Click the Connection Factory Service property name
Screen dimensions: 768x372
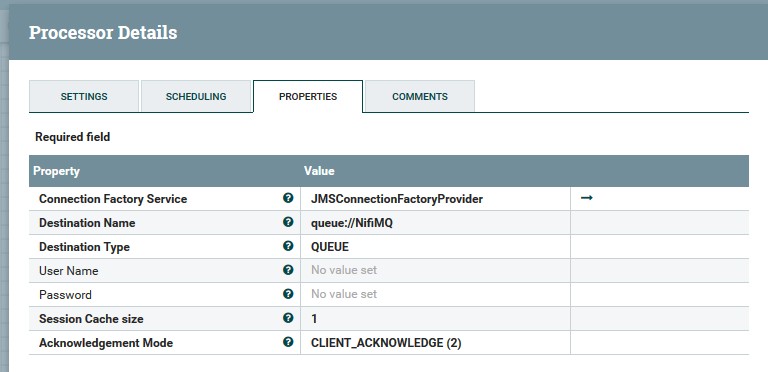113,199
